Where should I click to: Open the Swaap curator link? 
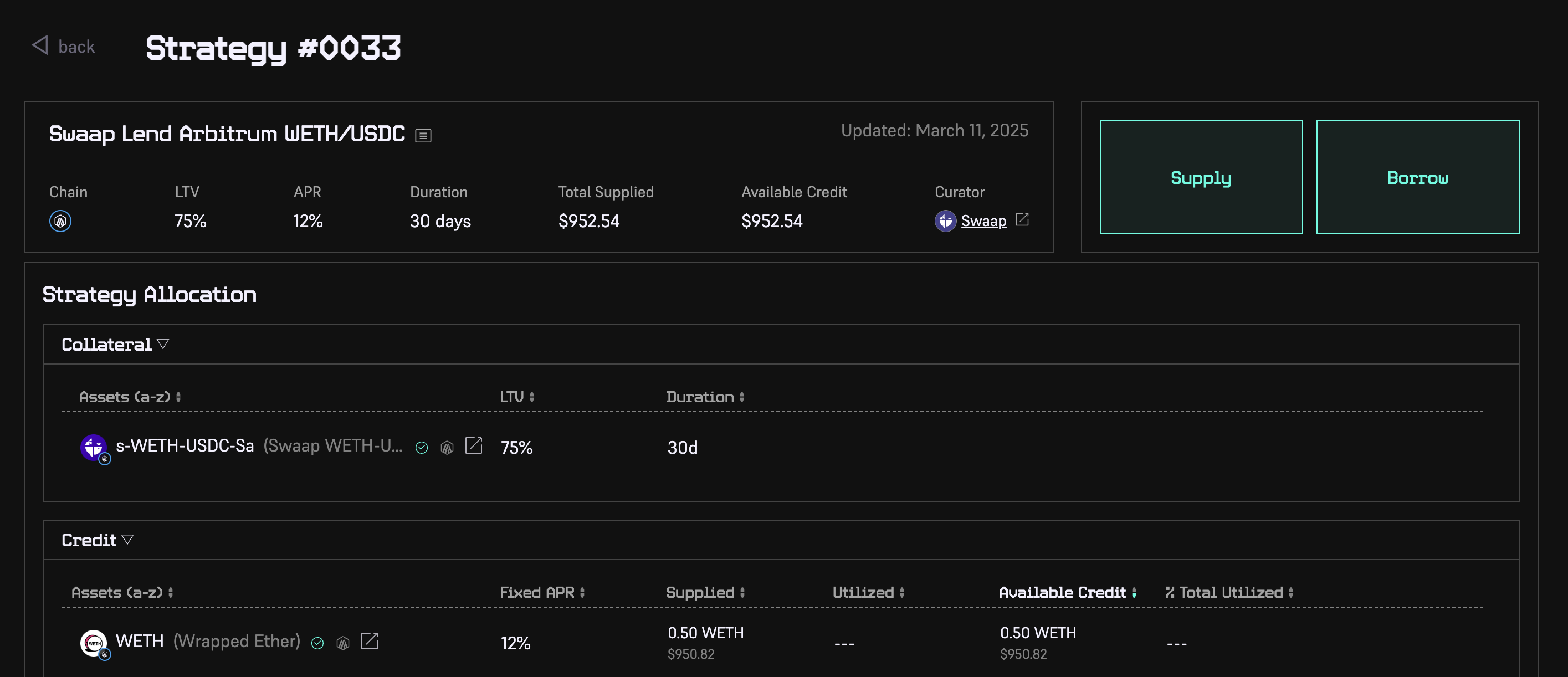(x=983, y=221)
